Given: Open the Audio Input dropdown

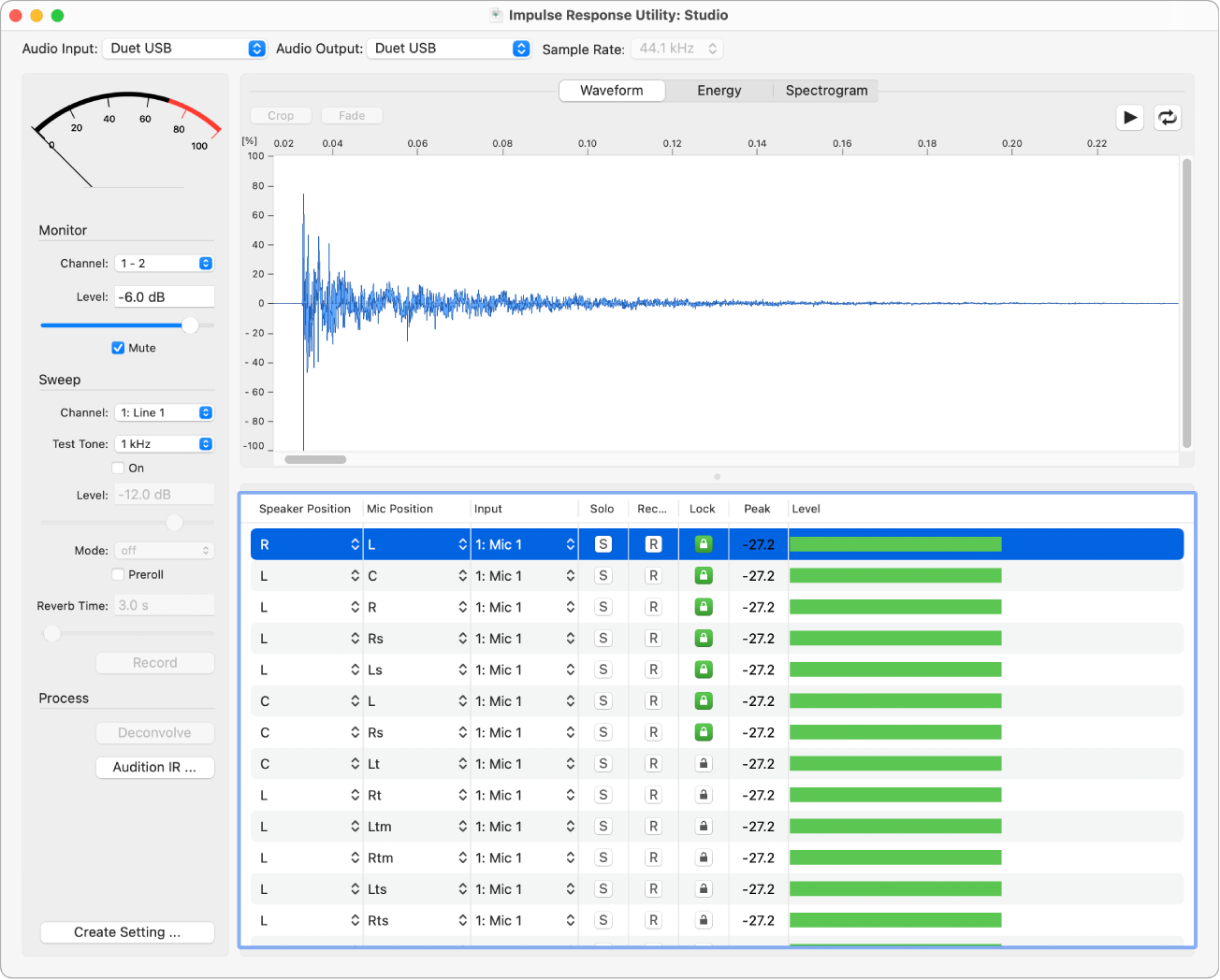Looking at the screenshot, I should tap(184, 49).
